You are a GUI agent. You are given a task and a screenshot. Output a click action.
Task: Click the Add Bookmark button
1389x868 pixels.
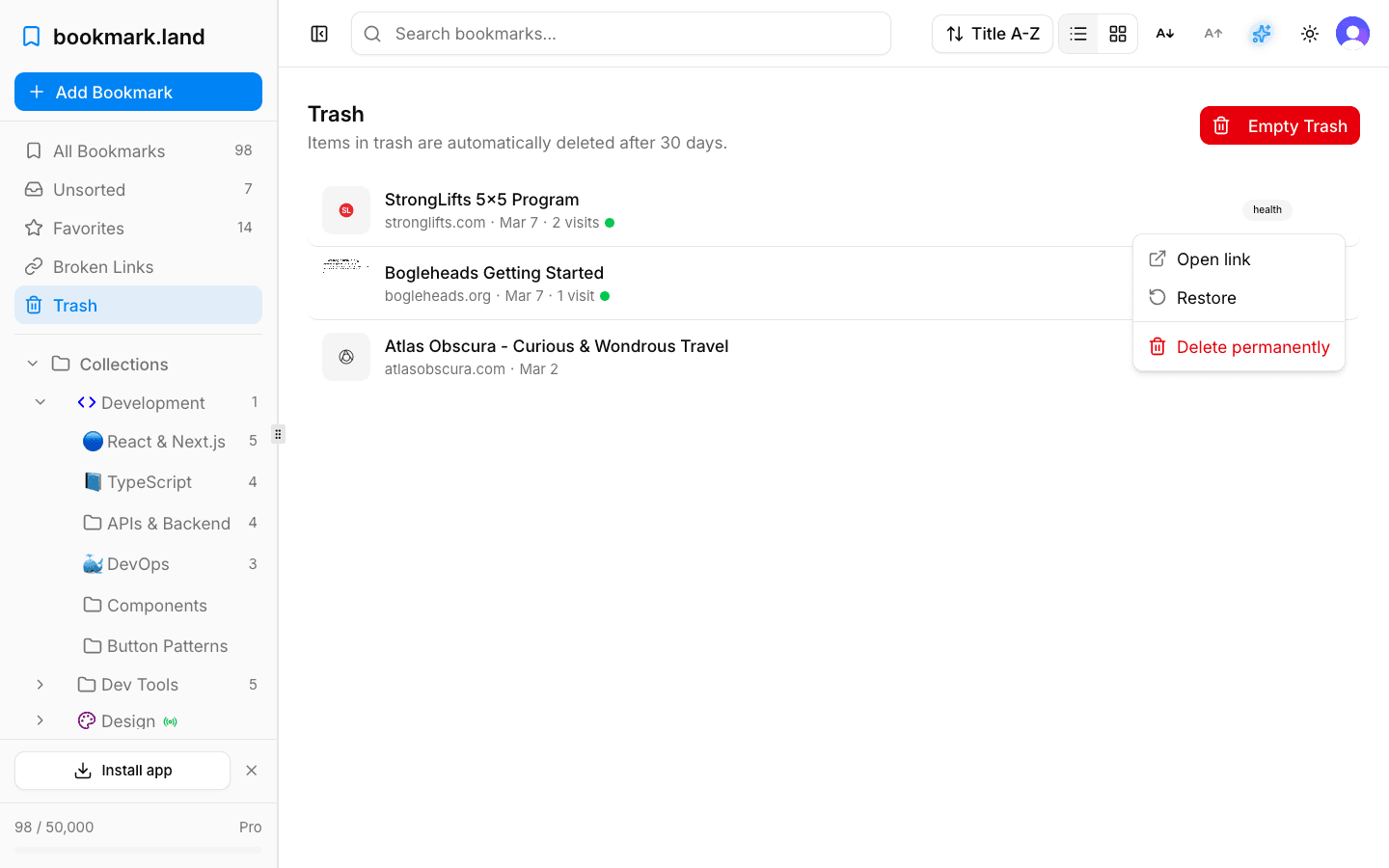pos(138,92)
